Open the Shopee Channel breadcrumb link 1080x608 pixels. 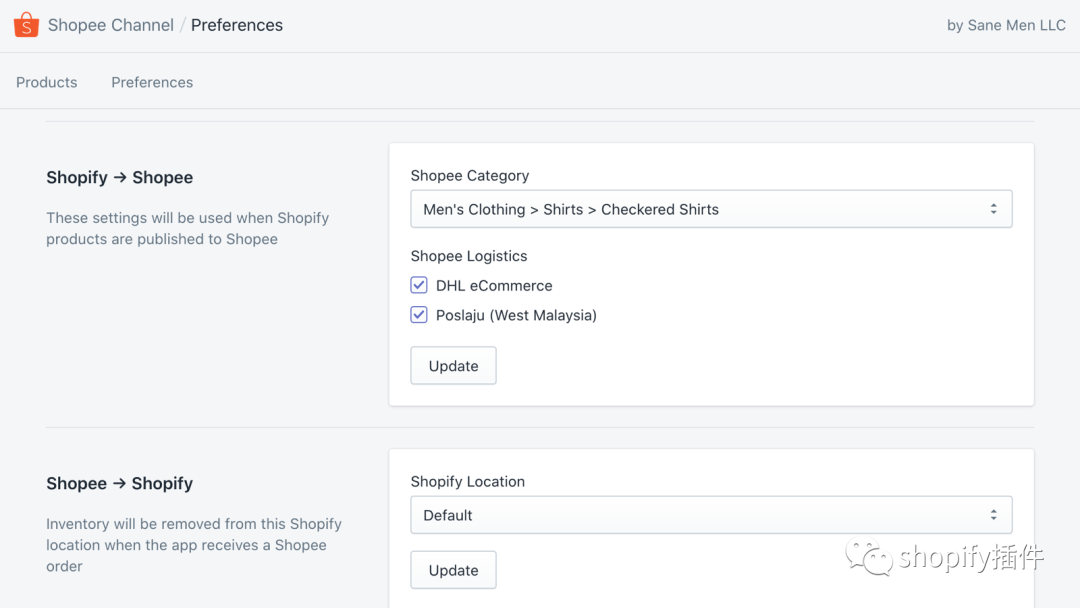[111, 25]
